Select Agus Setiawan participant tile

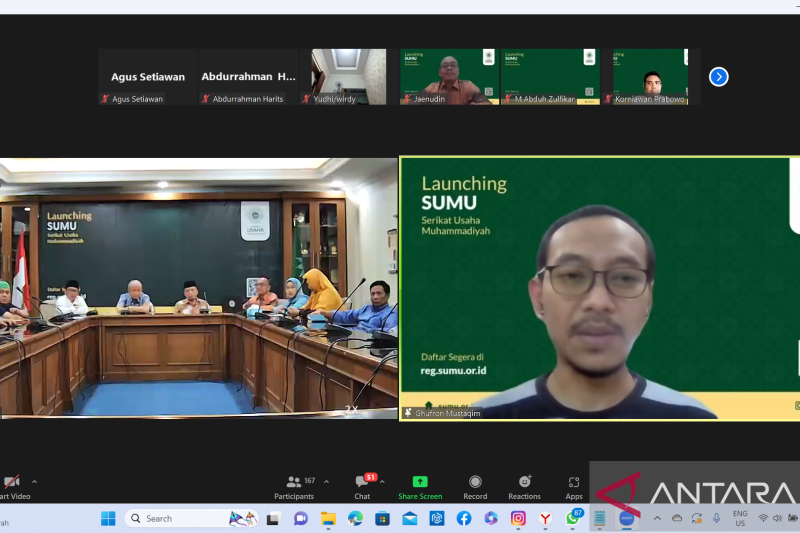[148, 77]
